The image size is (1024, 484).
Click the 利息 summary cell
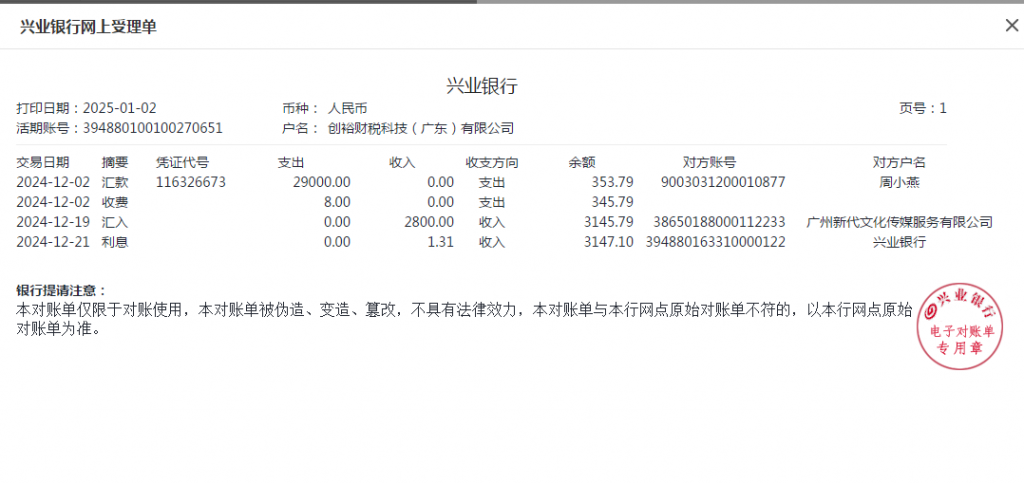115,242
